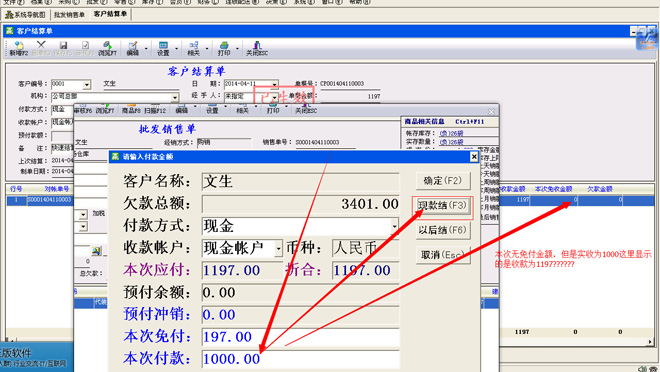
Task: Click 打印 in the 批发销售单 window toolbar
Action: tap(273, 110)
